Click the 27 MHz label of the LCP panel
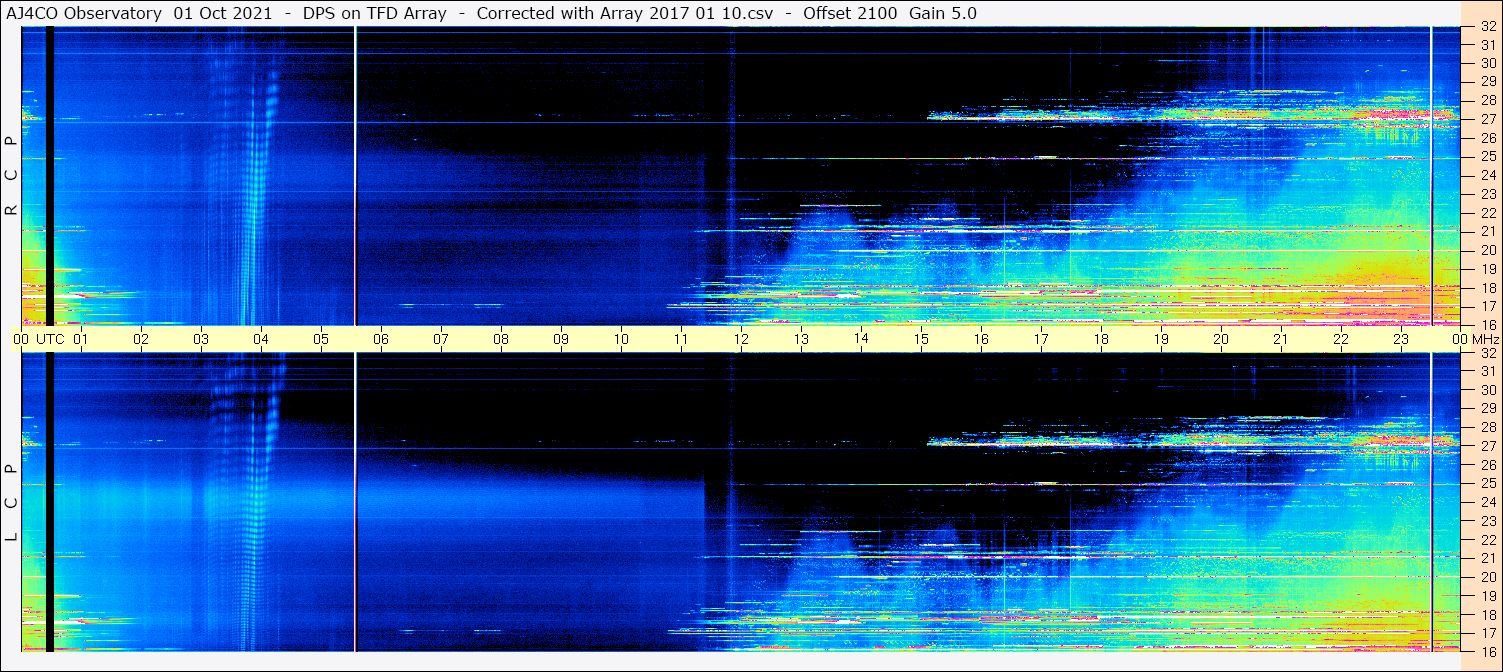 click(x=1487, y=446)
